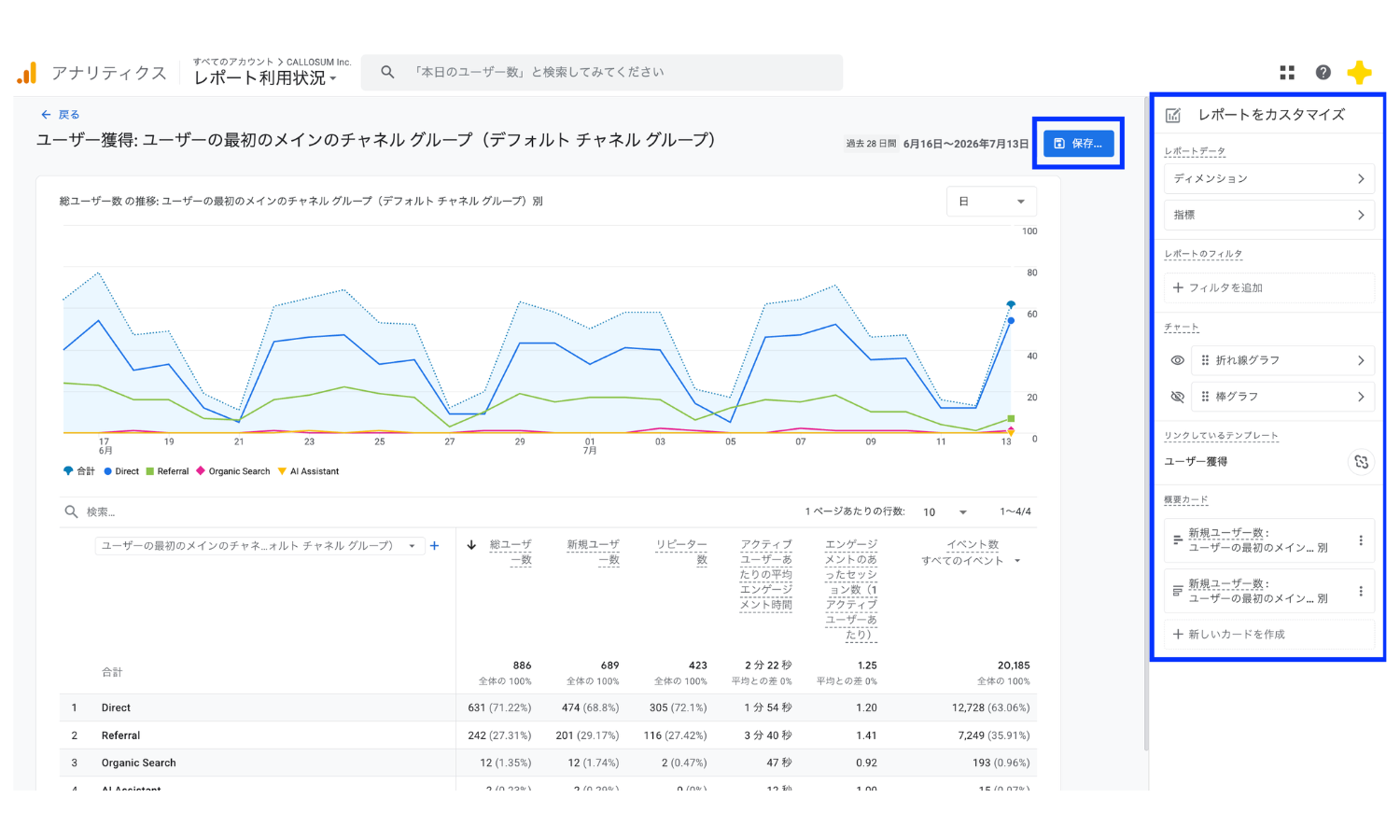Image resolution: width=1400 pixels, height=840 pixels.
Task: Click the 1〜4/4 pagination text
Action: pos(1015,511)
